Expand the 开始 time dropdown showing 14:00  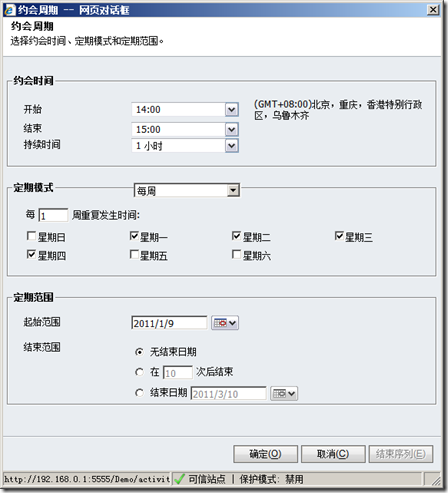coord(232,109)
